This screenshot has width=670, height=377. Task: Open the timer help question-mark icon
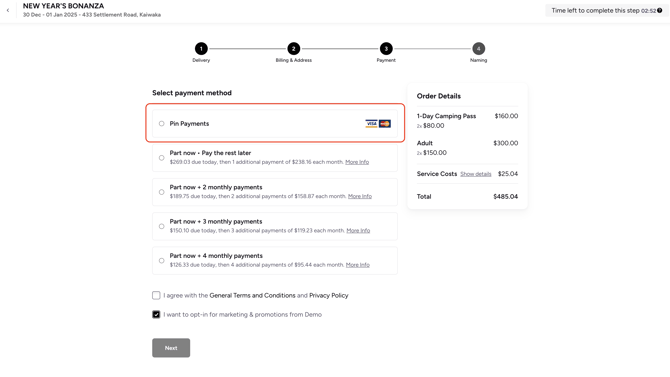[660, 11]
